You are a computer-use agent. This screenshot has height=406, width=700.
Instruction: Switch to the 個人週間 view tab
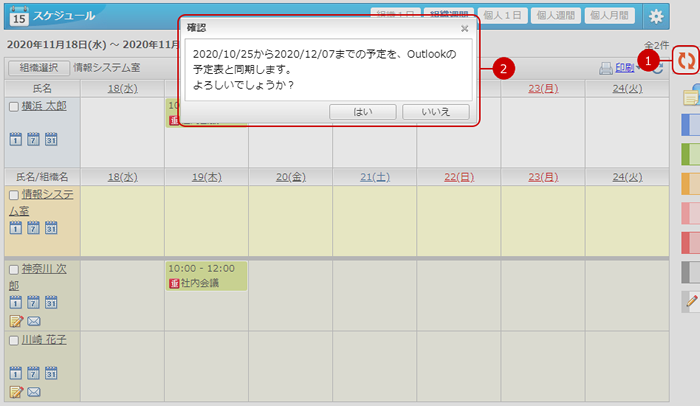pyautogui.click(x=555, y=16)
